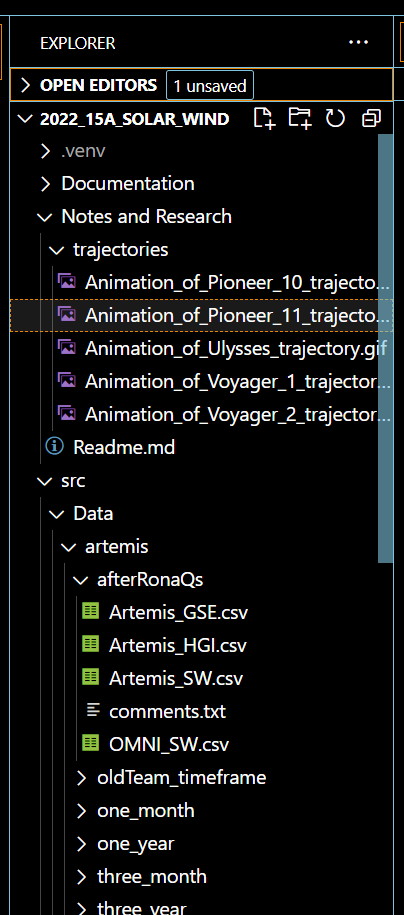Click the Readme.md info icon

pyautogui.click(x=54, y=446)
